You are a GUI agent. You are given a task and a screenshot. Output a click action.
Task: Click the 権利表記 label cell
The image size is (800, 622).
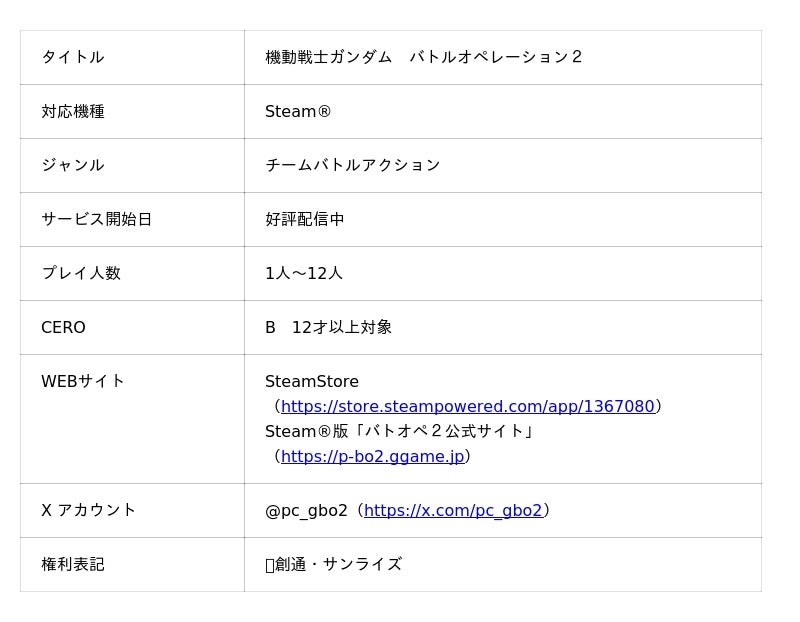coord(73,564)
